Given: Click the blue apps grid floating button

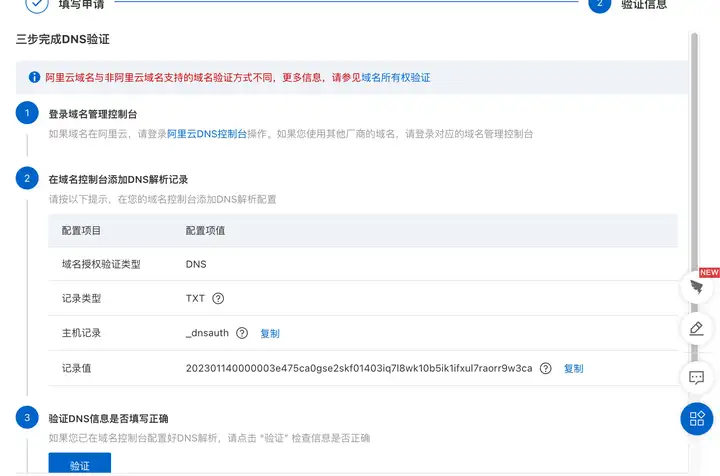Looking at the screenshot, I should click(x=697, y=418).
